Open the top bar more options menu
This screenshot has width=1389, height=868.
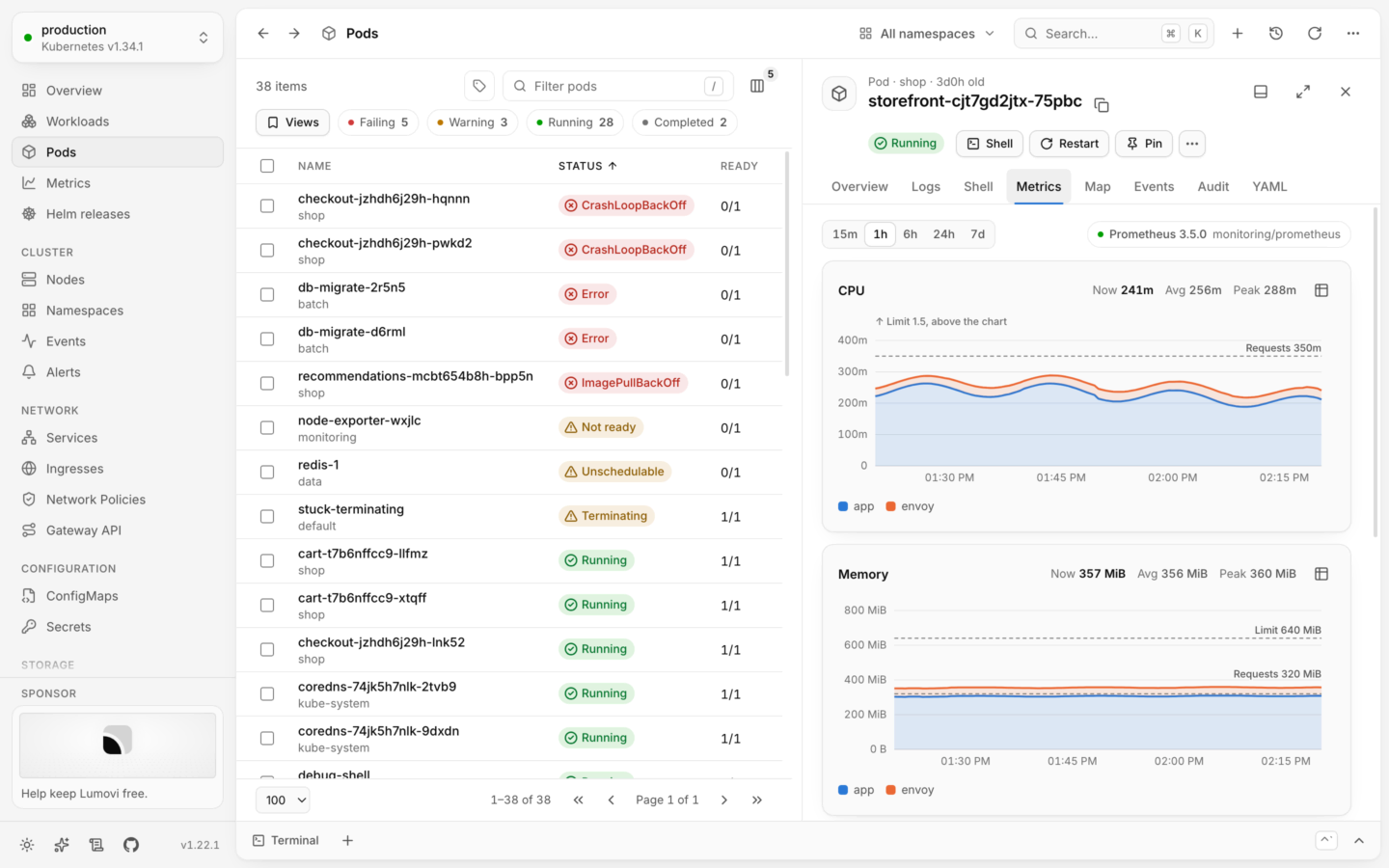tap(1353, 34)
